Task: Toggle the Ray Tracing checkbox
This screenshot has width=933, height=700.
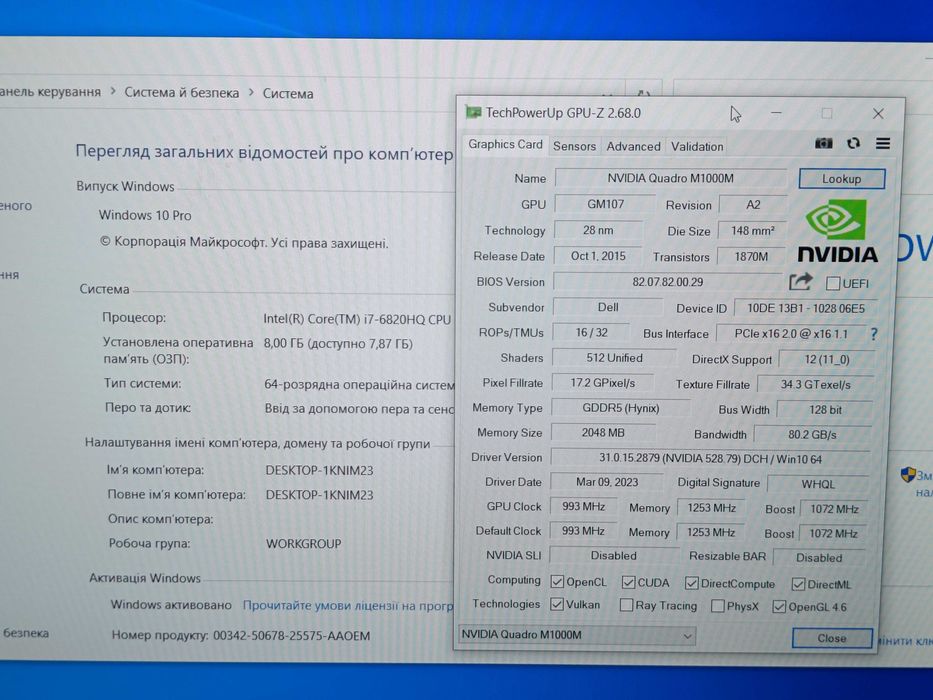Action: 626,605
